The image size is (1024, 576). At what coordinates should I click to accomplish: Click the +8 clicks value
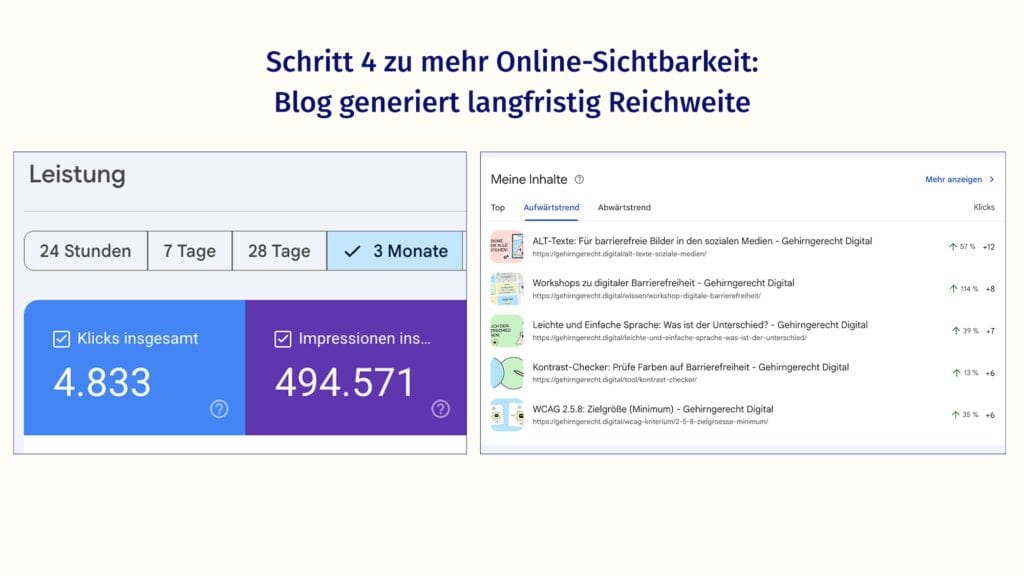tap(990, 289)
